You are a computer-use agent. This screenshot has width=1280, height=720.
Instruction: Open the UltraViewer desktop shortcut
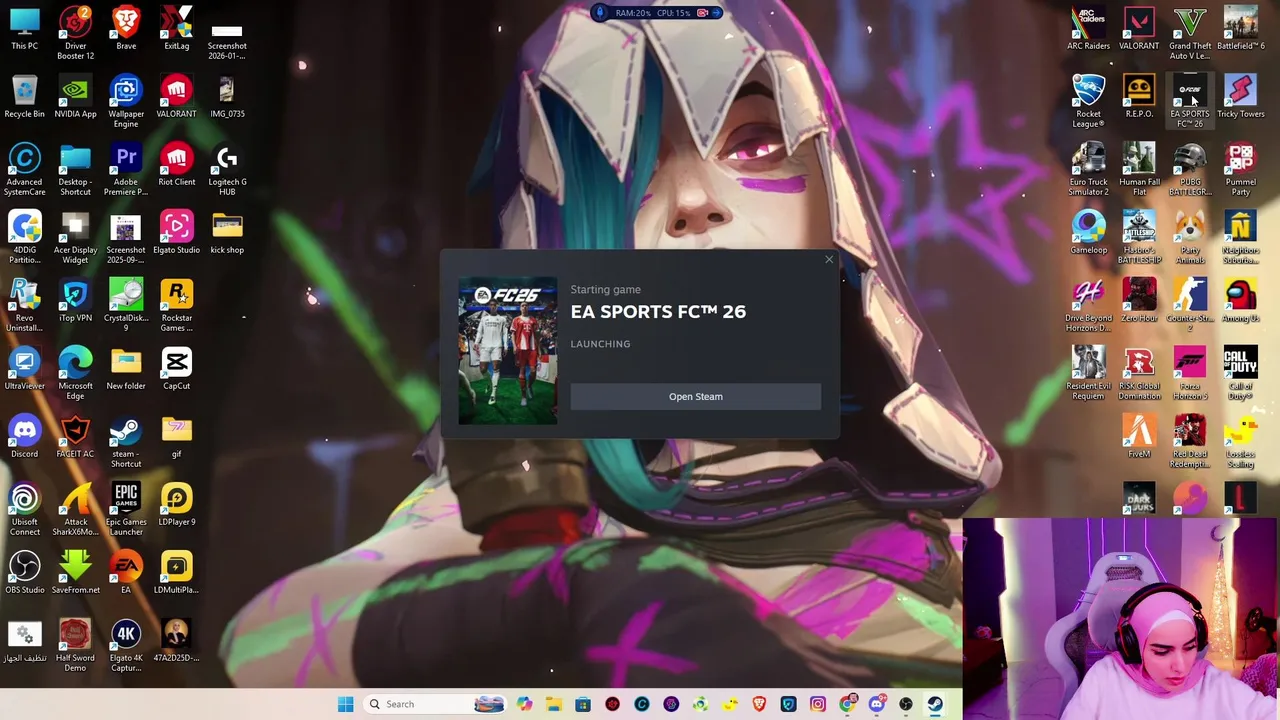point(25,369)
